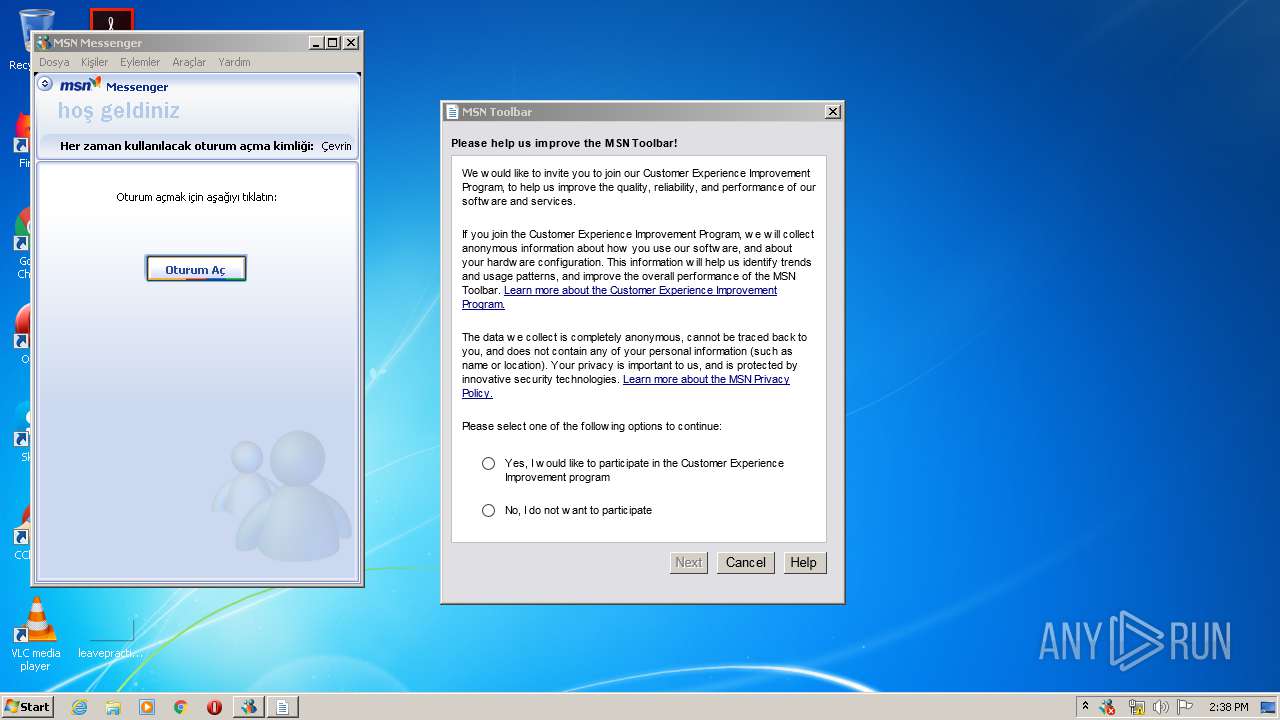Open VLC media player desktop shortcut

coord(36,634)
